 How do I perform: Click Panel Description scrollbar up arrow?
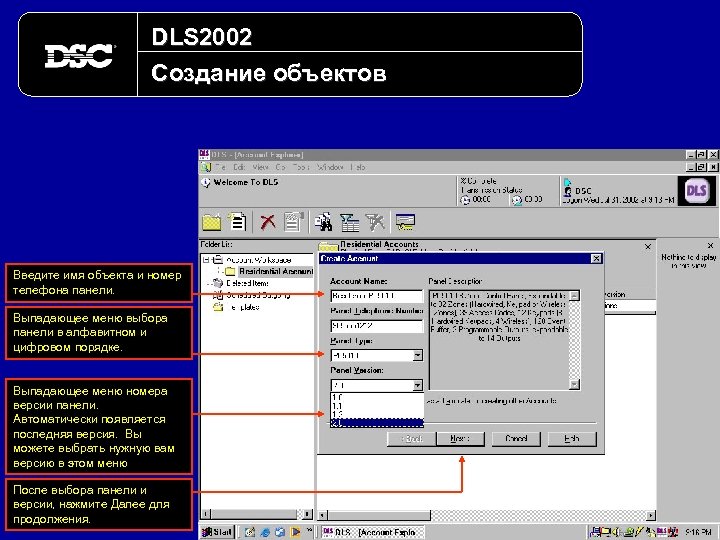pyautogui.click(x=574, y=295)
